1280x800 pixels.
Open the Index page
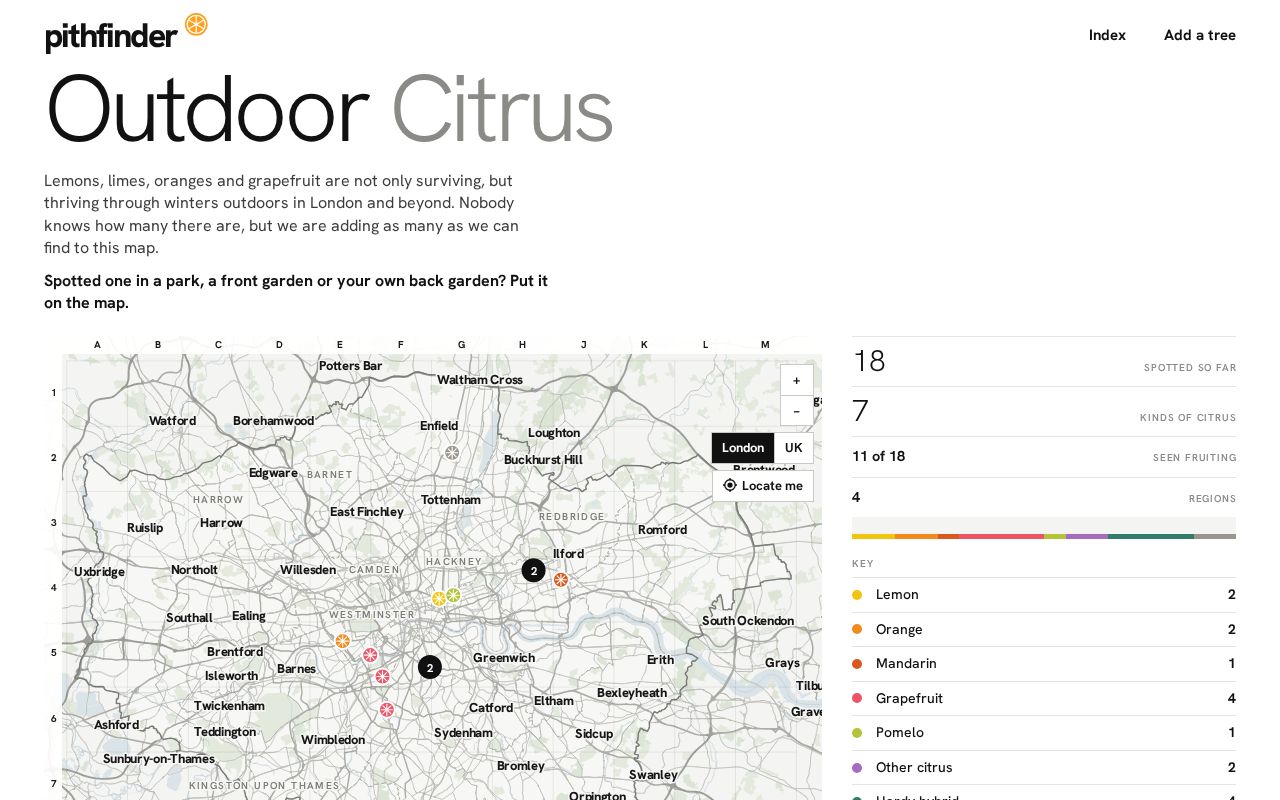click(1107, 35)
